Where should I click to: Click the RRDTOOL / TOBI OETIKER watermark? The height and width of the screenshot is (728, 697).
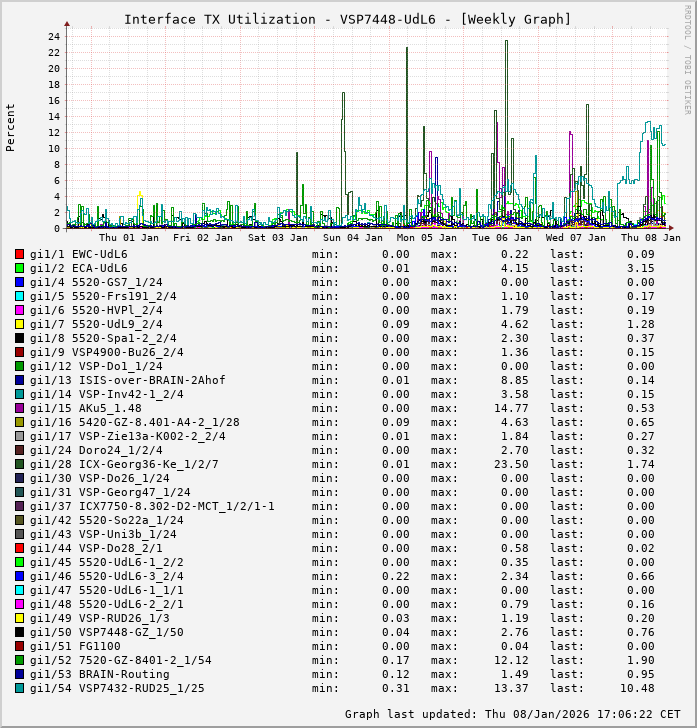click(687, 58)
